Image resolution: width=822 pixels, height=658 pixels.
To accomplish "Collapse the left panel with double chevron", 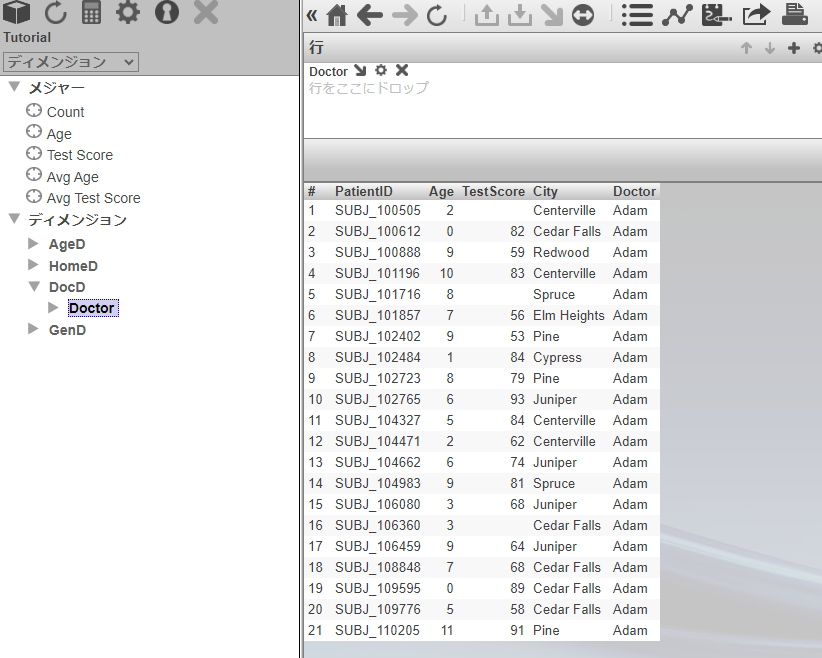I will pyautogui.click(x=312, y=15).
